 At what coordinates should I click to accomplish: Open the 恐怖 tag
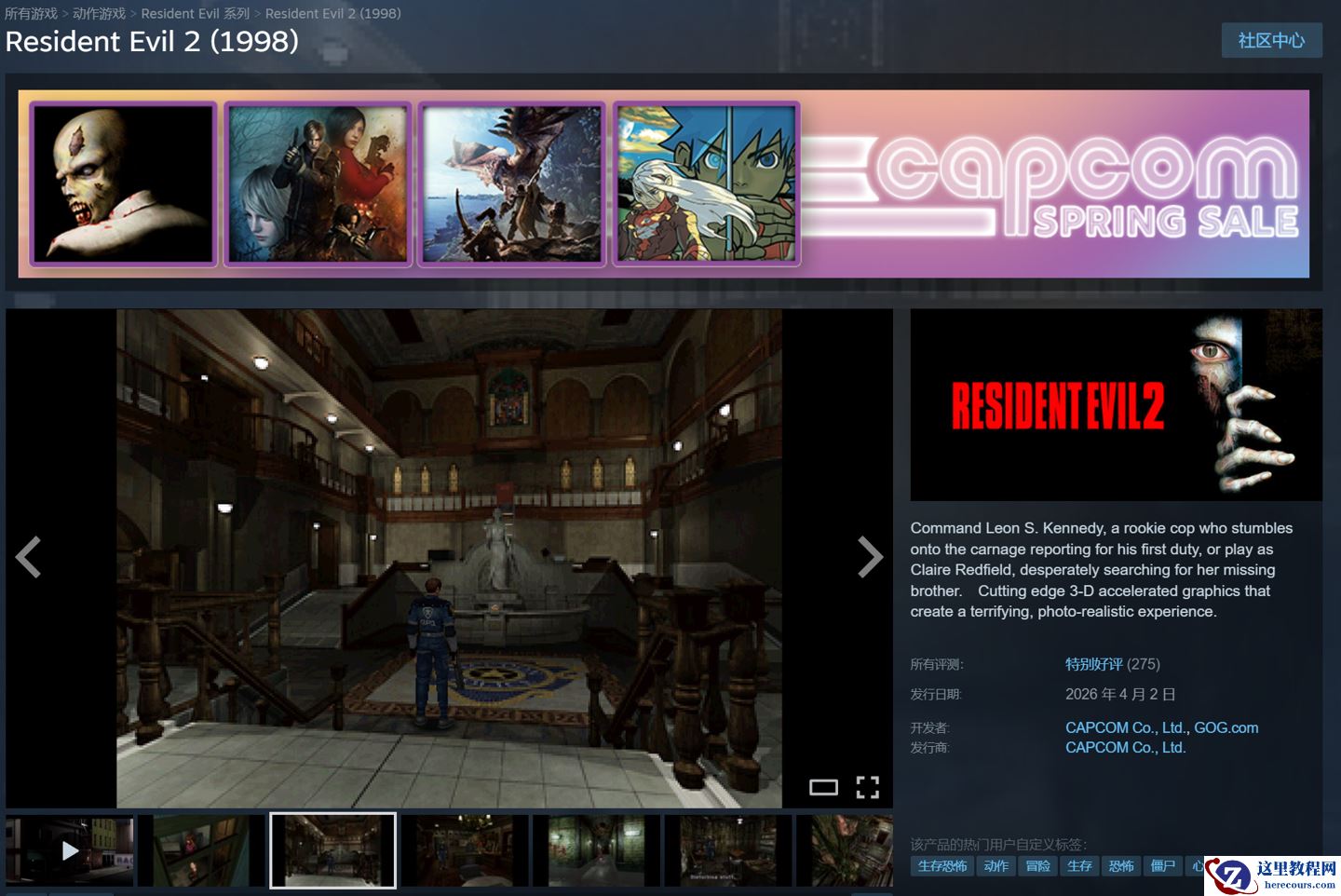coord(1121,866)
